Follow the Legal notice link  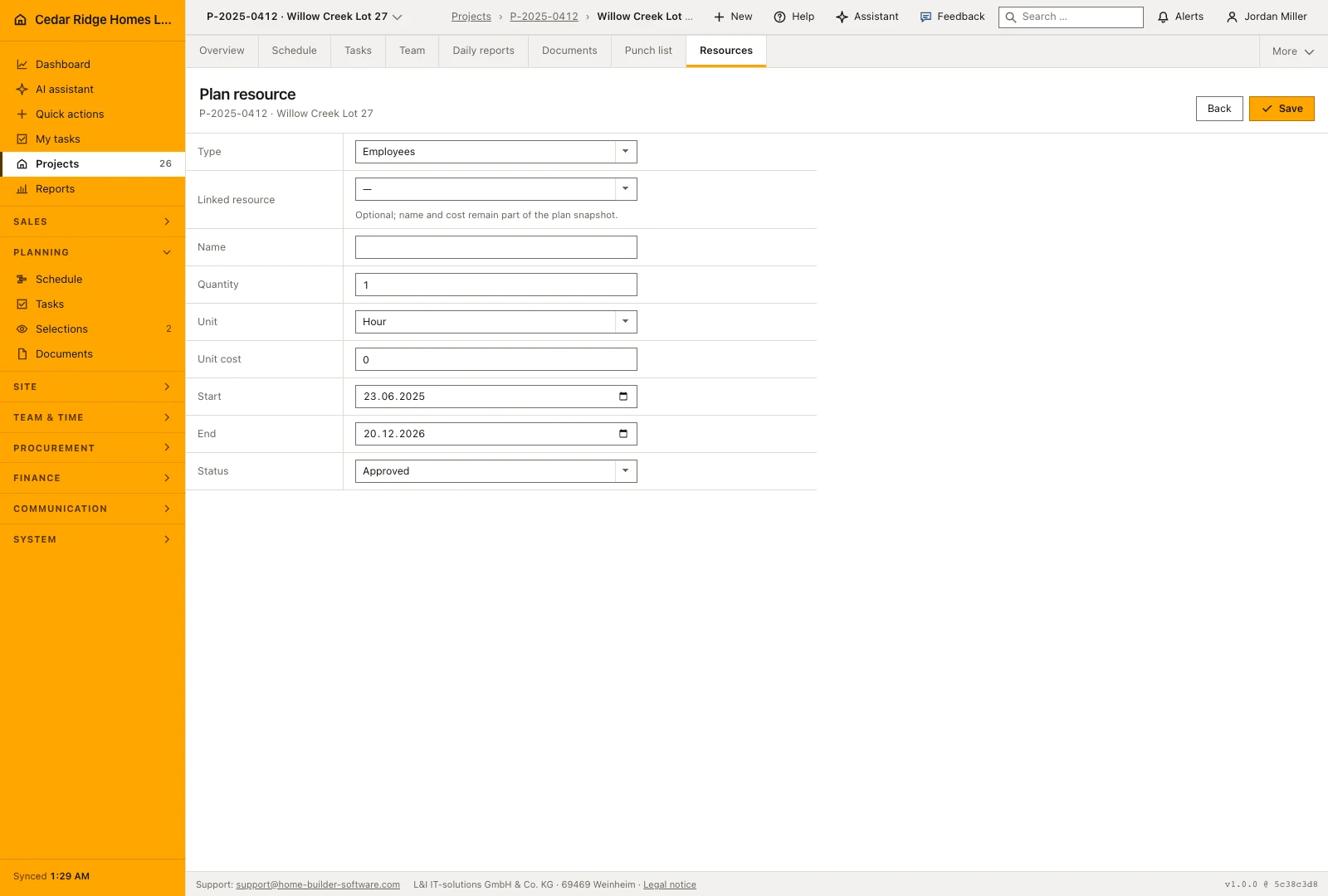(x=670, y=884)
